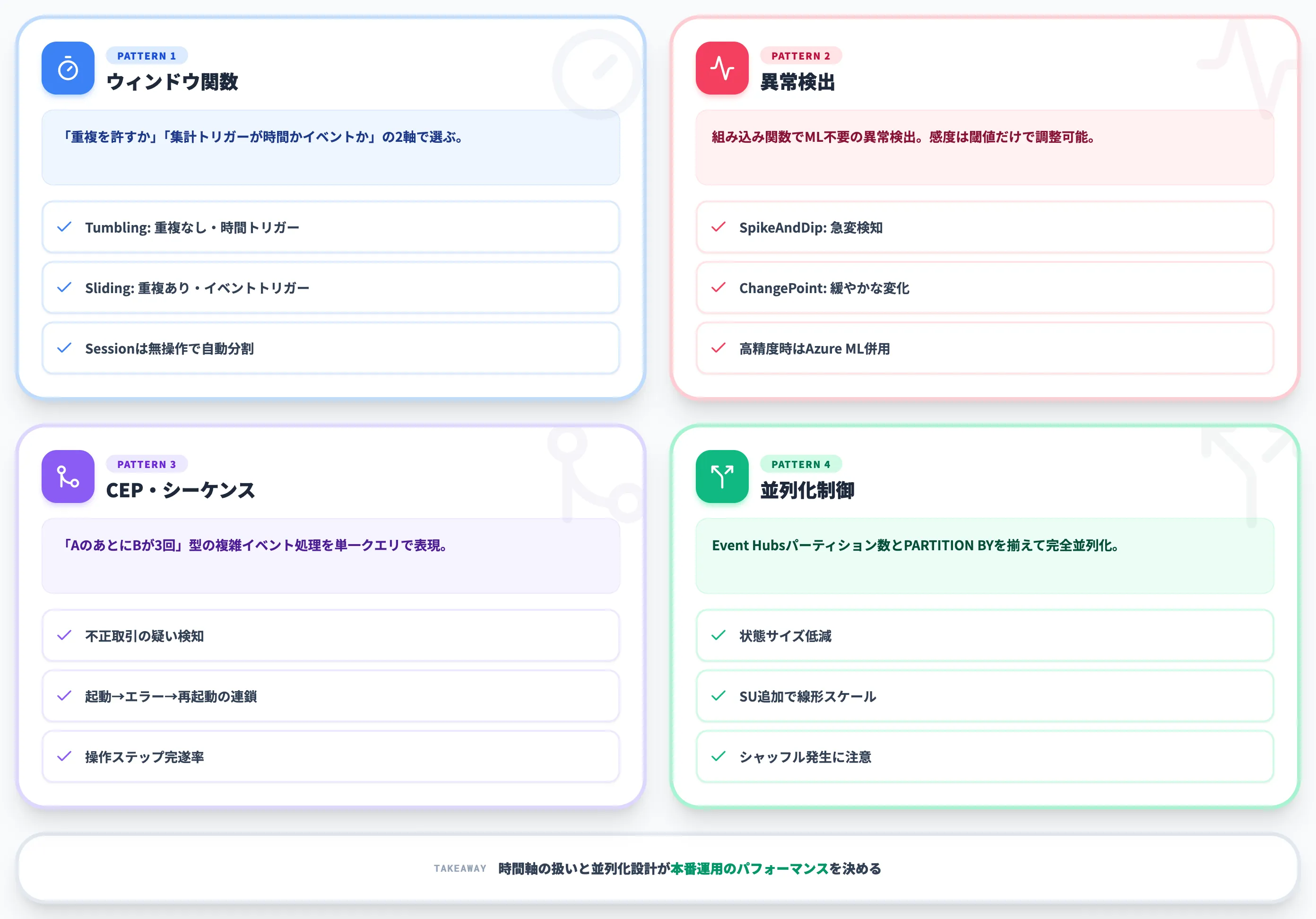Click the text SpikeAndDip: 急変検知

[811, 227]
